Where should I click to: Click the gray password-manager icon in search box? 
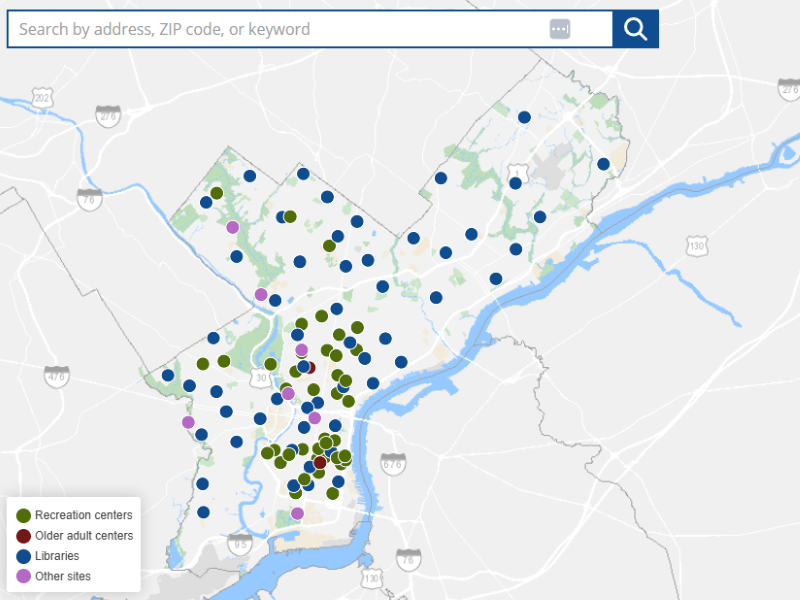(x=560, y=29)
